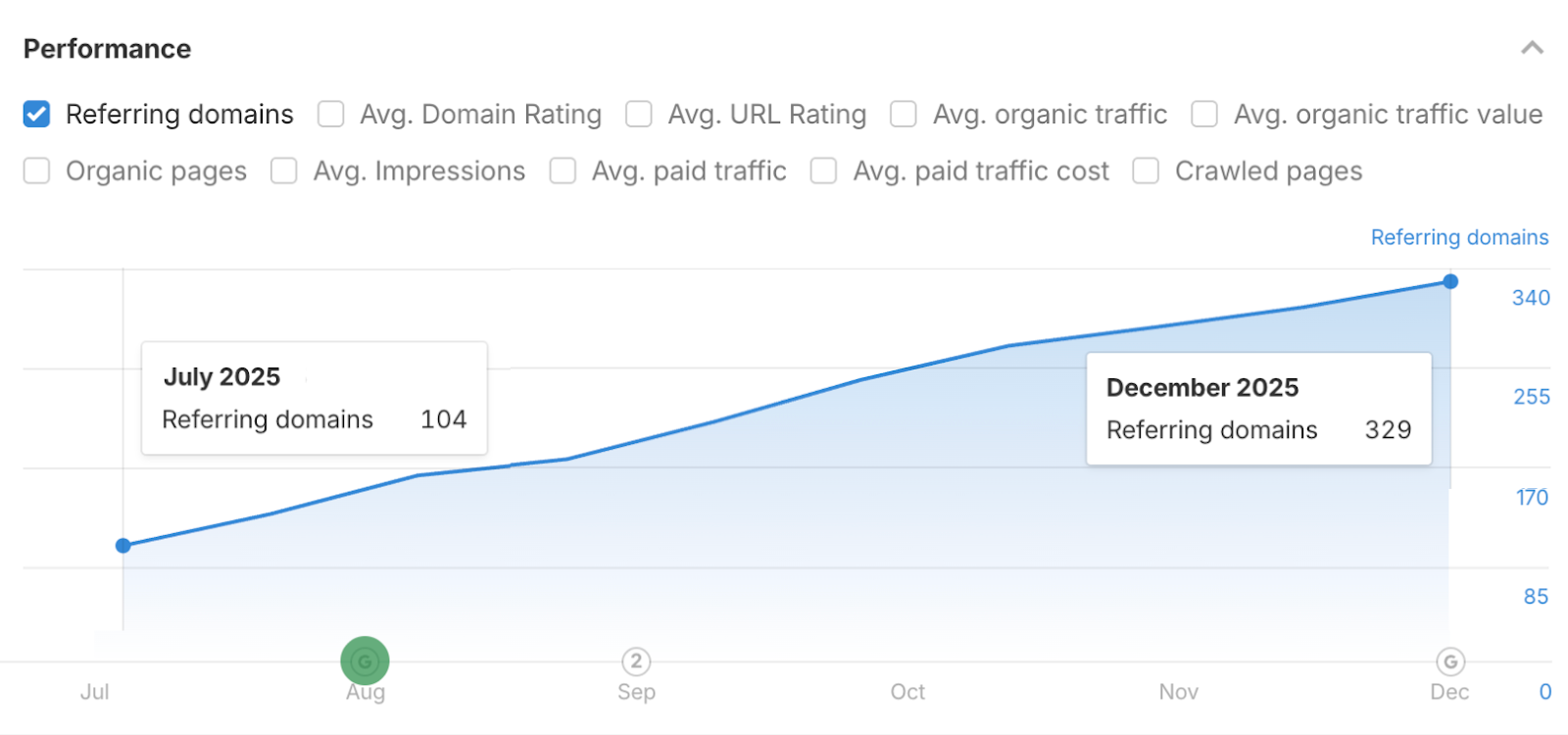
Task: Tick Avg. organic traffic checkbox
Action: point(904,115)
